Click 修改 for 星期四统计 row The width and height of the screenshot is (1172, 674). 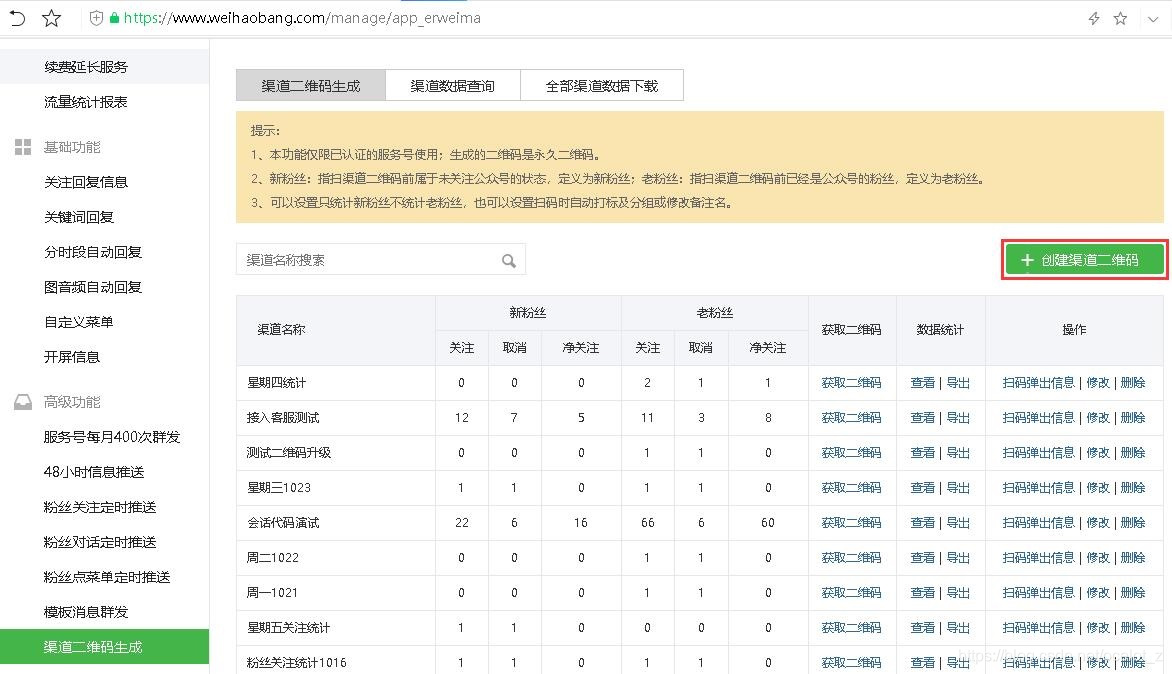(1098, 383)
